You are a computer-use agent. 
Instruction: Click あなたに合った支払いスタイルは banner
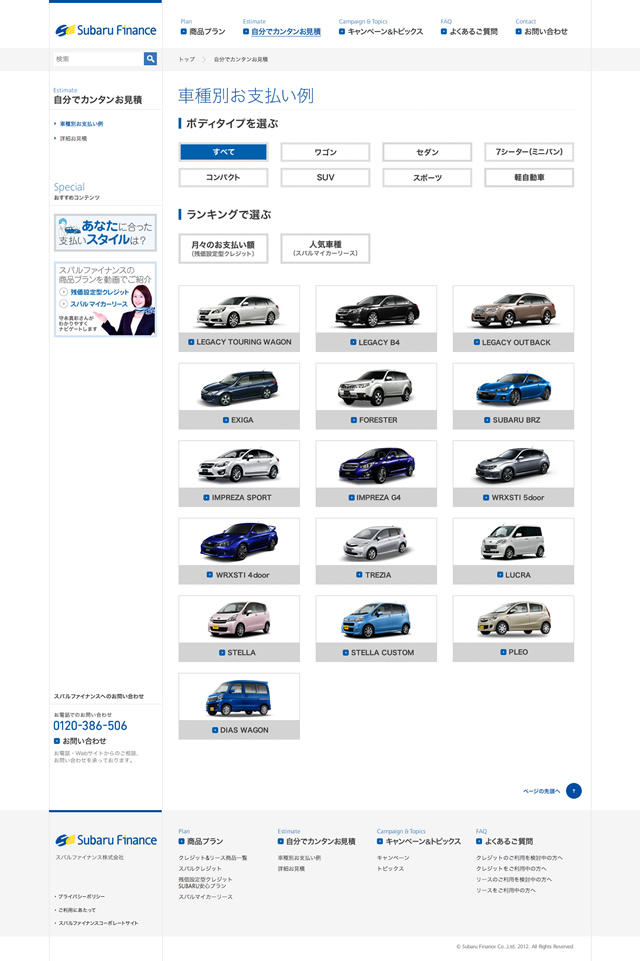[105, 233]
